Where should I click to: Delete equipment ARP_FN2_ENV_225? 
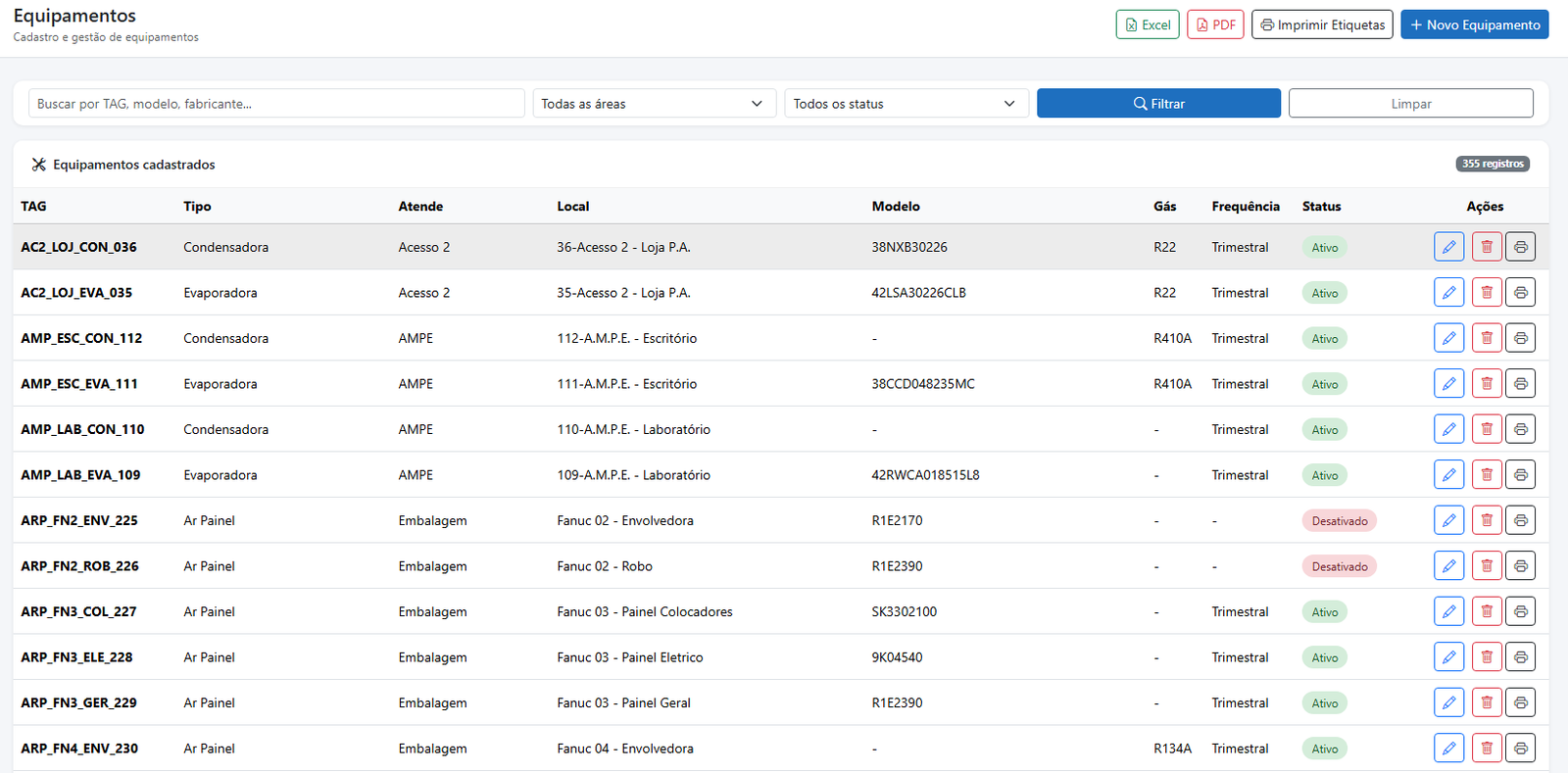point(1487,520)
